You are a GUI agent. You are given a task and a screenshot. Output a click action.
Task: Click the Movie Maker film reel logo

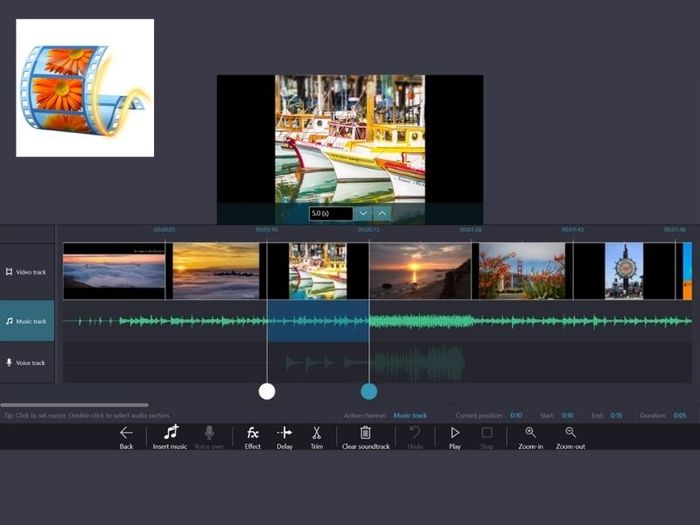(85, 88)
